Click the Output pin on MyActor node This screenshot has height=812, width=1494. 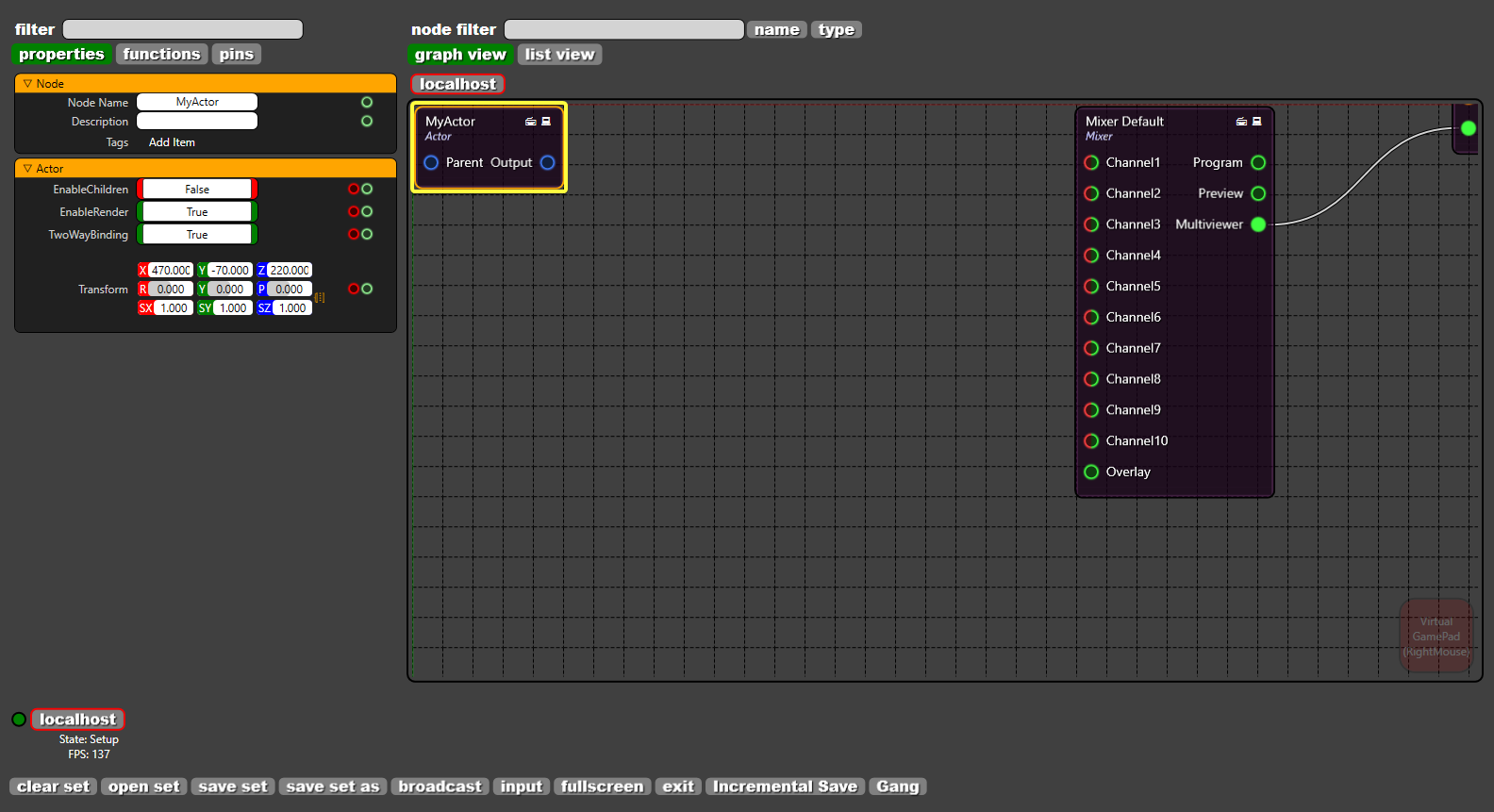point(547,162)
